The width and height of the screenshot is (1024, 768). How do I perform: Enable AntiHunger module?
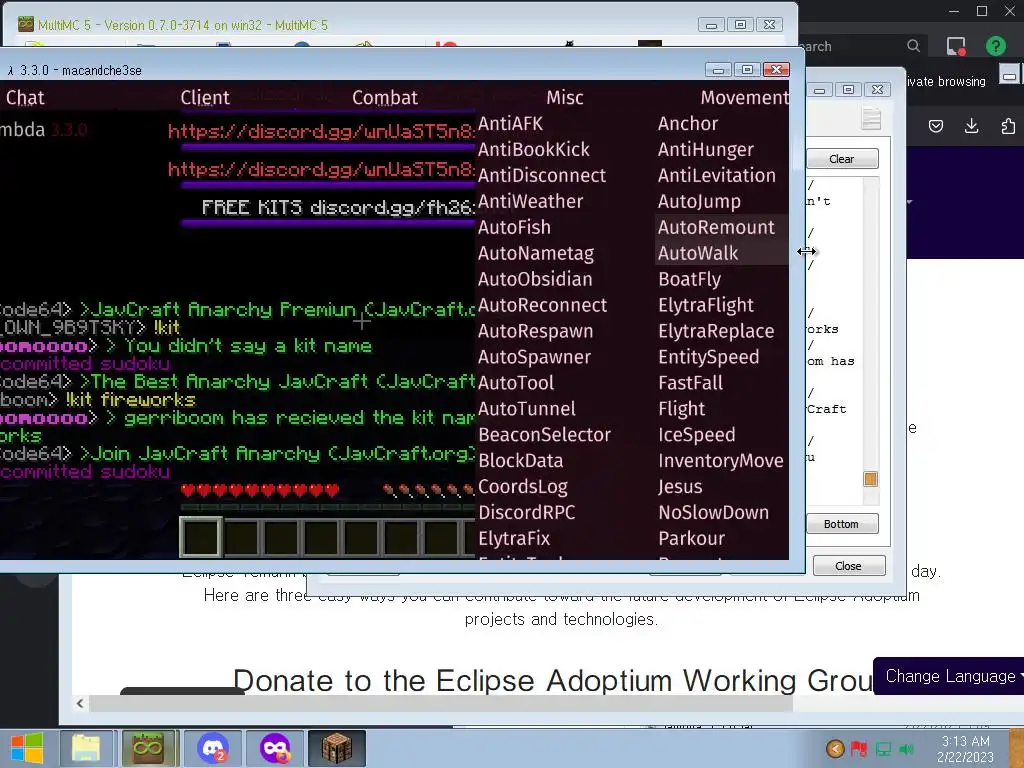tap(705, 150)
